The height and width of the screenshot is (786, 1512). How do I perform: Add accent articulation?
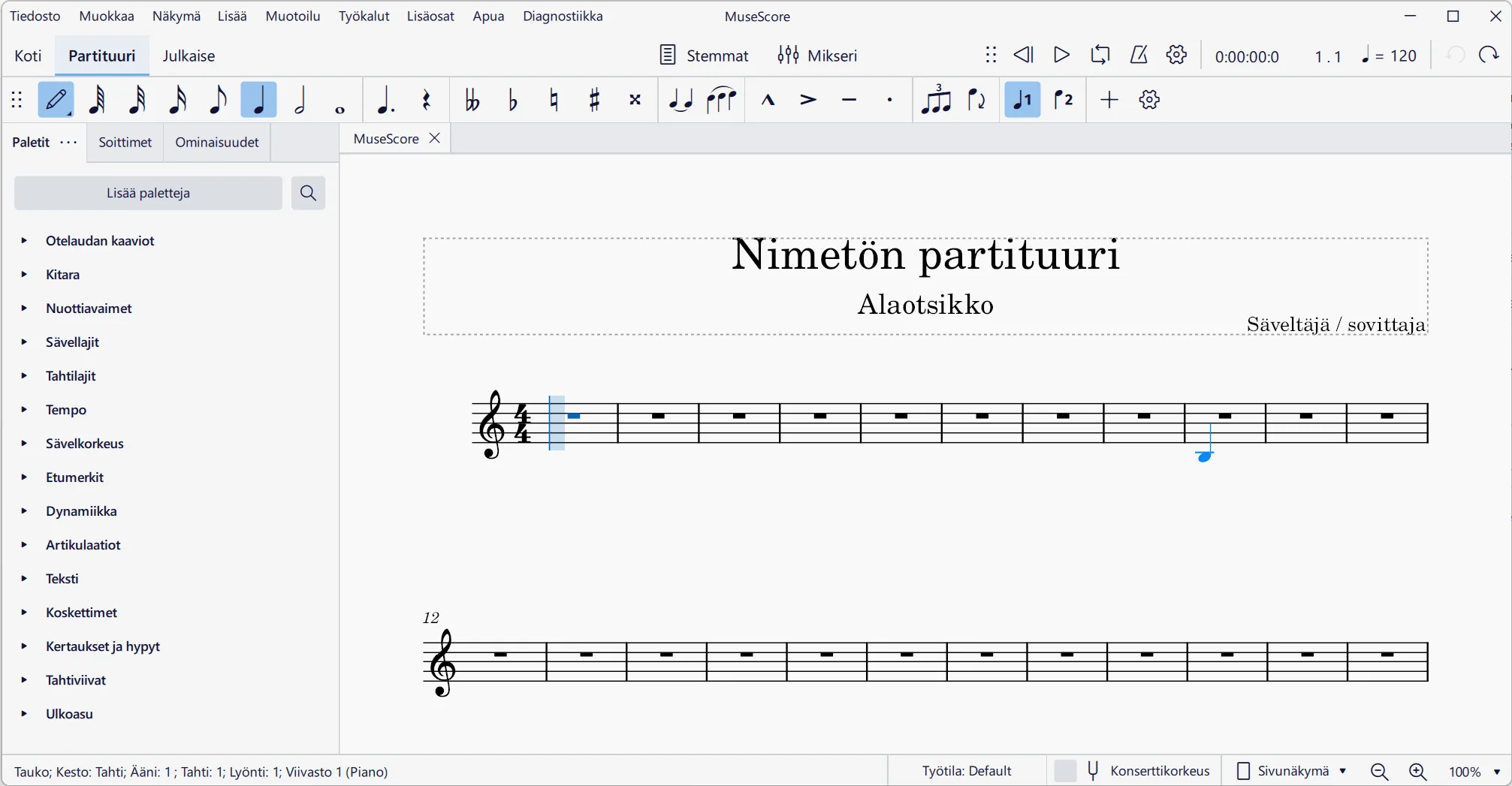tap(808, 100)
